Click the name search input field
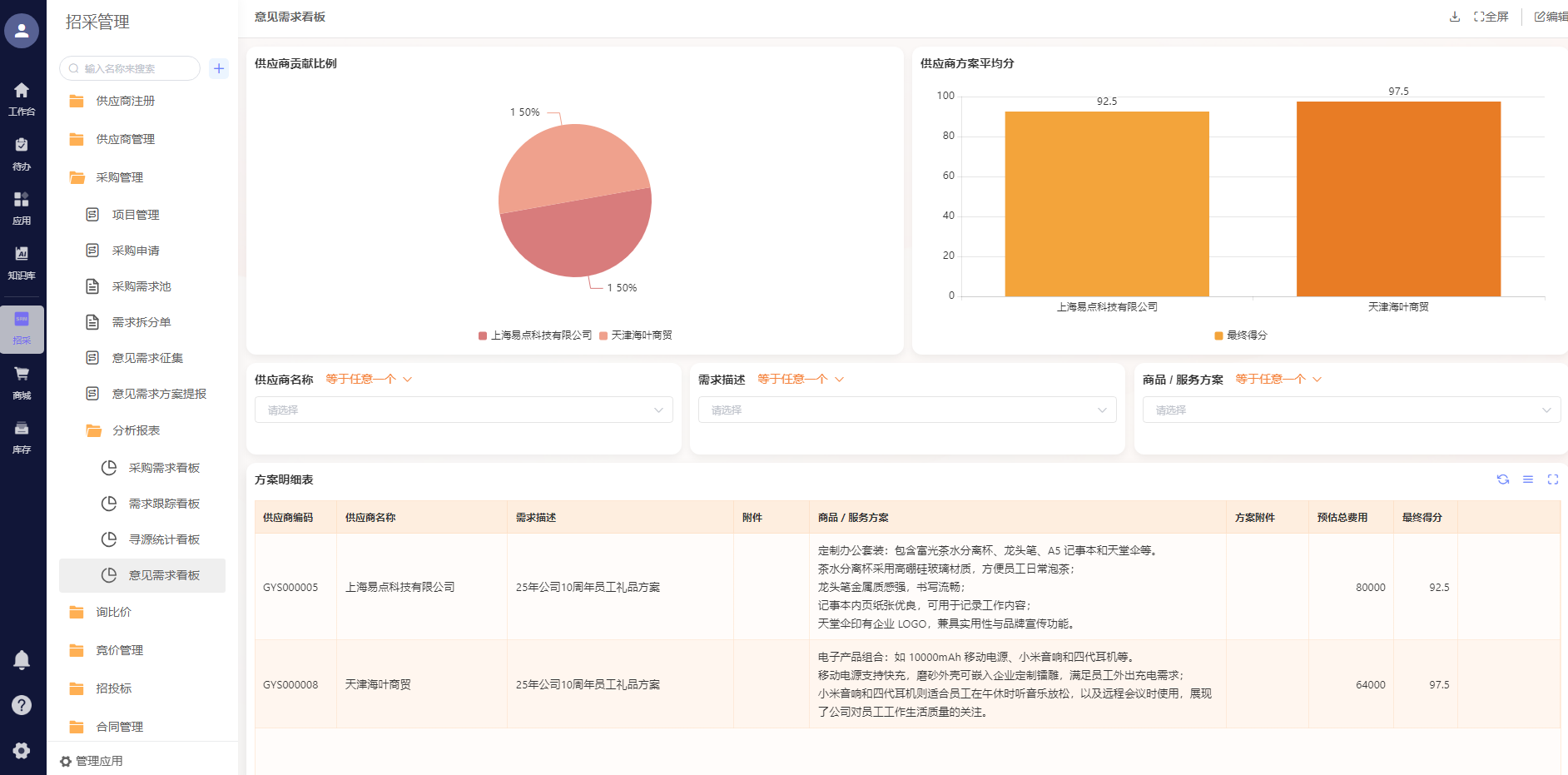The height and width of the screenshot is (775, 1568). pyautogui.click(x=133, y=68)
